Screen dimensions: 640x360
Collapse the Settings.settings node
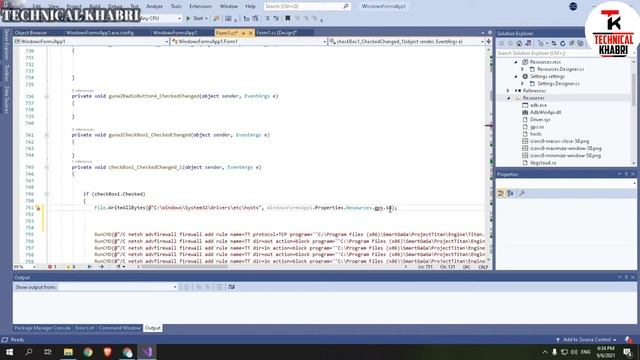[516, 76]
